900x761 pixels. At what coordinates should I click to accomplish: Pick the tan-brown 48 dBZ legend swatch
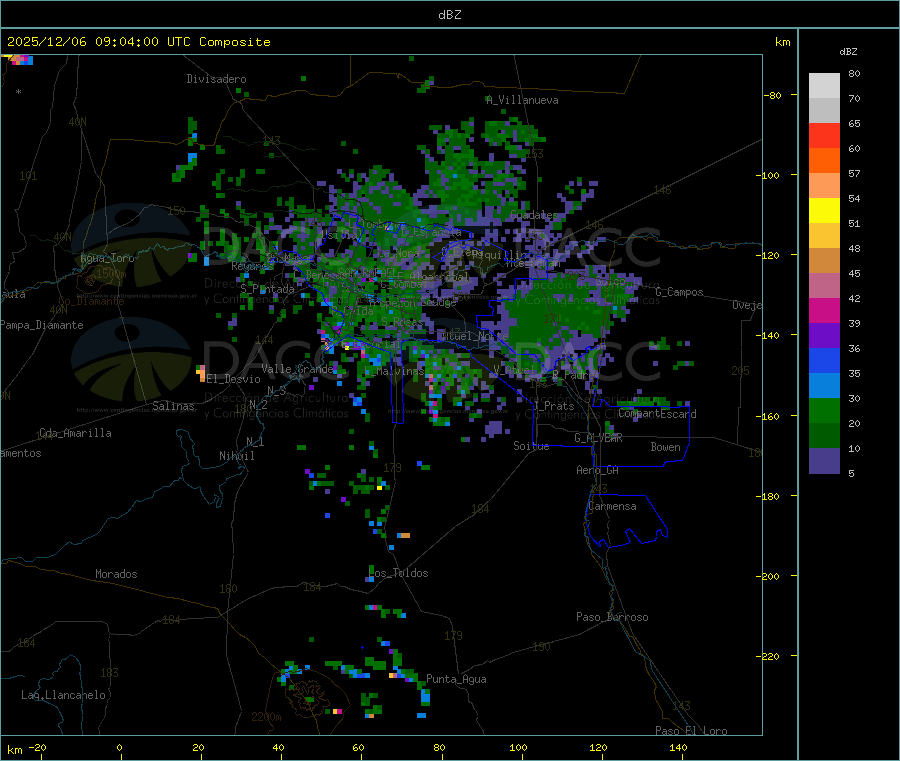click(824, 261)
